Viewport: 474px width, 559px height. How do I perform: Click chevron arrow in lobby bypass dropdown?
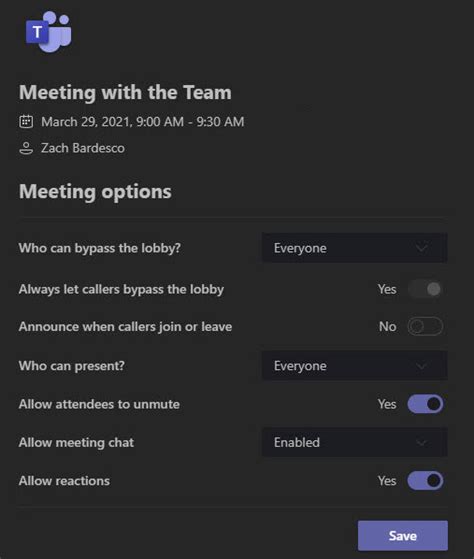click(422, 248)
